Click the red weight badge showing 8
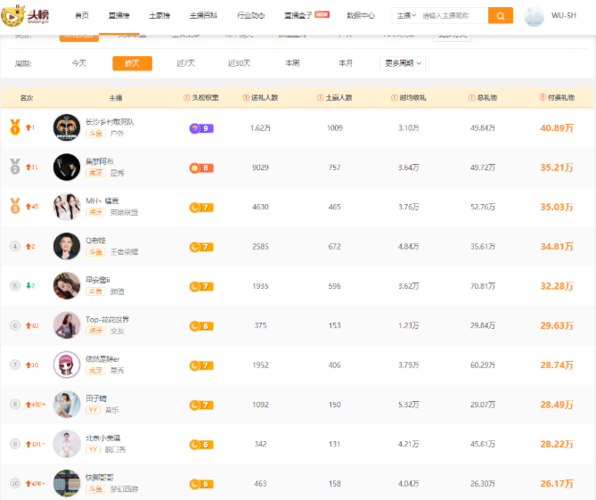This screenshot has height=500, width=596. pyautogui.click(x=201, y=168)
